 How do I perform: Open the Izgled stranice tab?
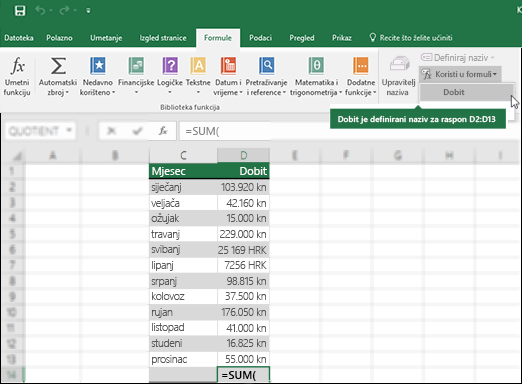tap(163, 38)
